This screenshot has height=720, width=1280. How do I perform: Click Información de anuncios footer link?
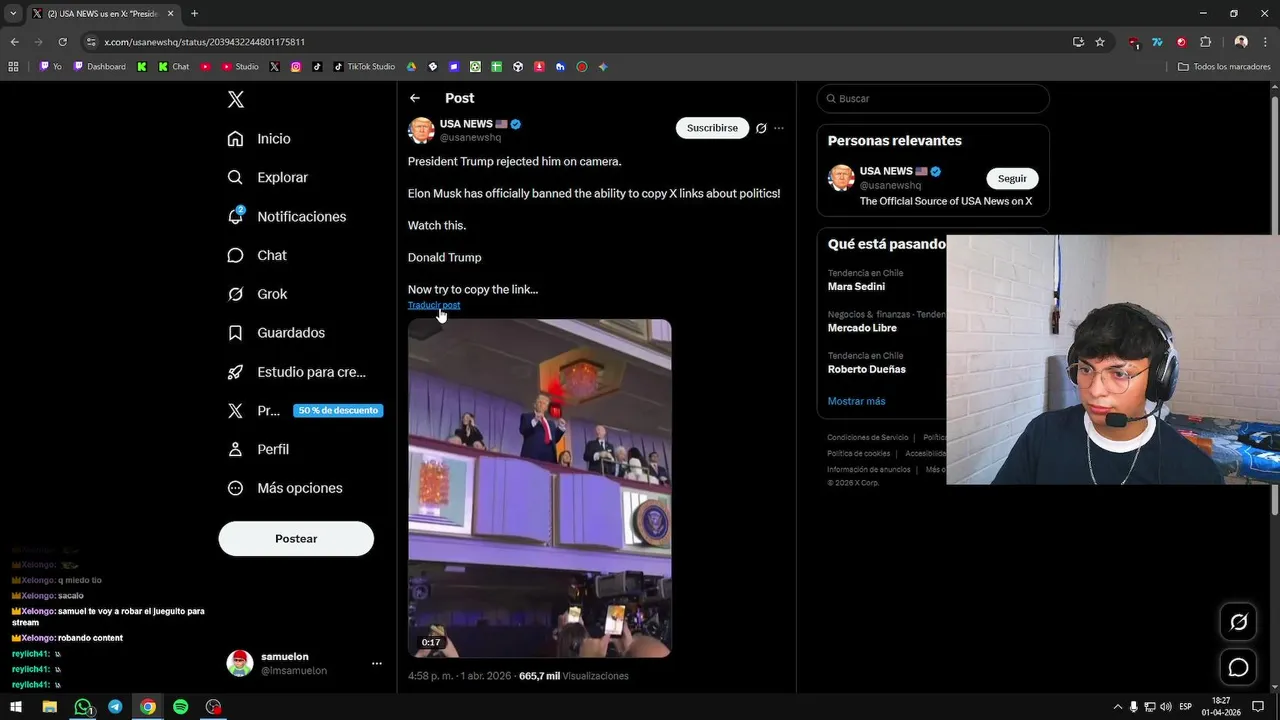[x=868, y=469]
